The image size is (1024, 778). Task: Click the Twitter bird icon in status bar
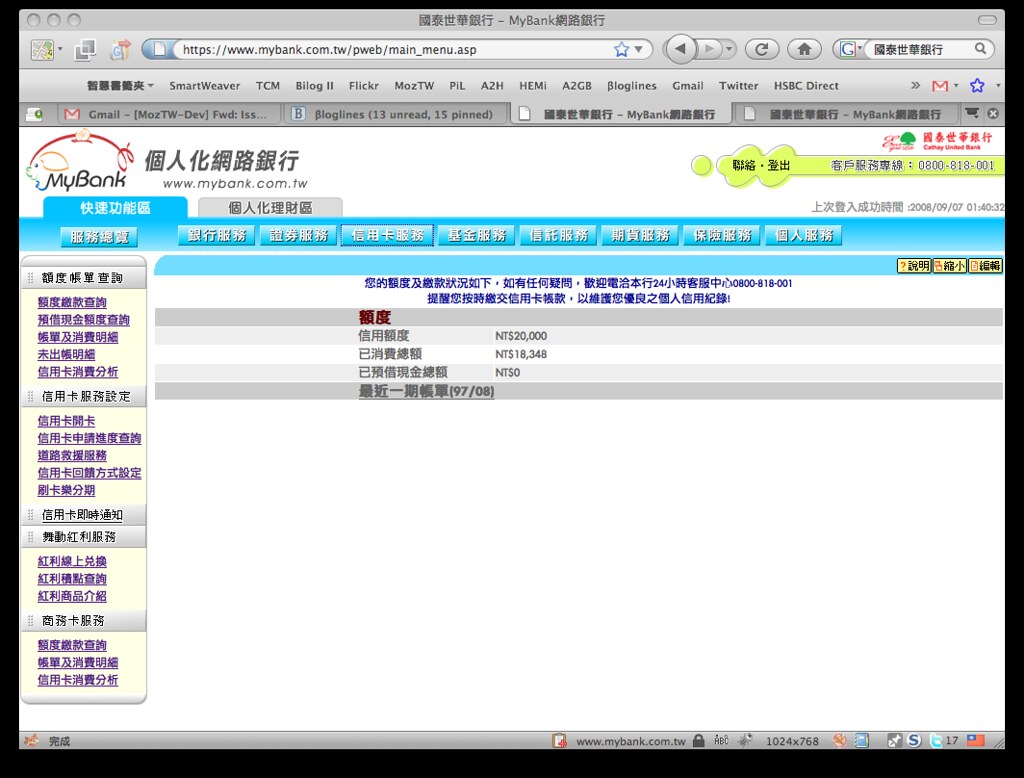tap(934, 741)
